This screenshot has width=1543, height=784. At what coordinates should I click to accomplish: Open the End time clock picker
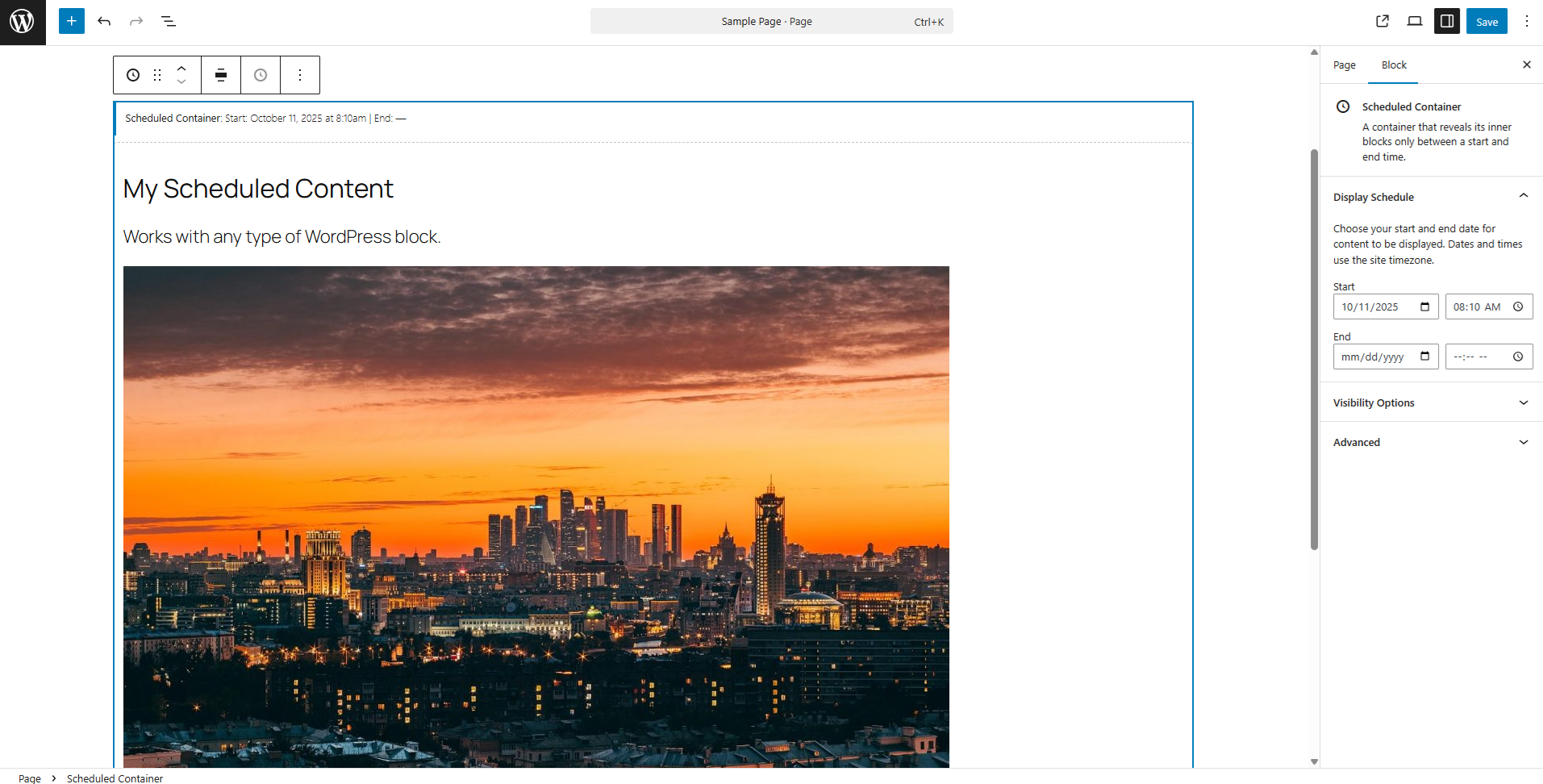1519,356
